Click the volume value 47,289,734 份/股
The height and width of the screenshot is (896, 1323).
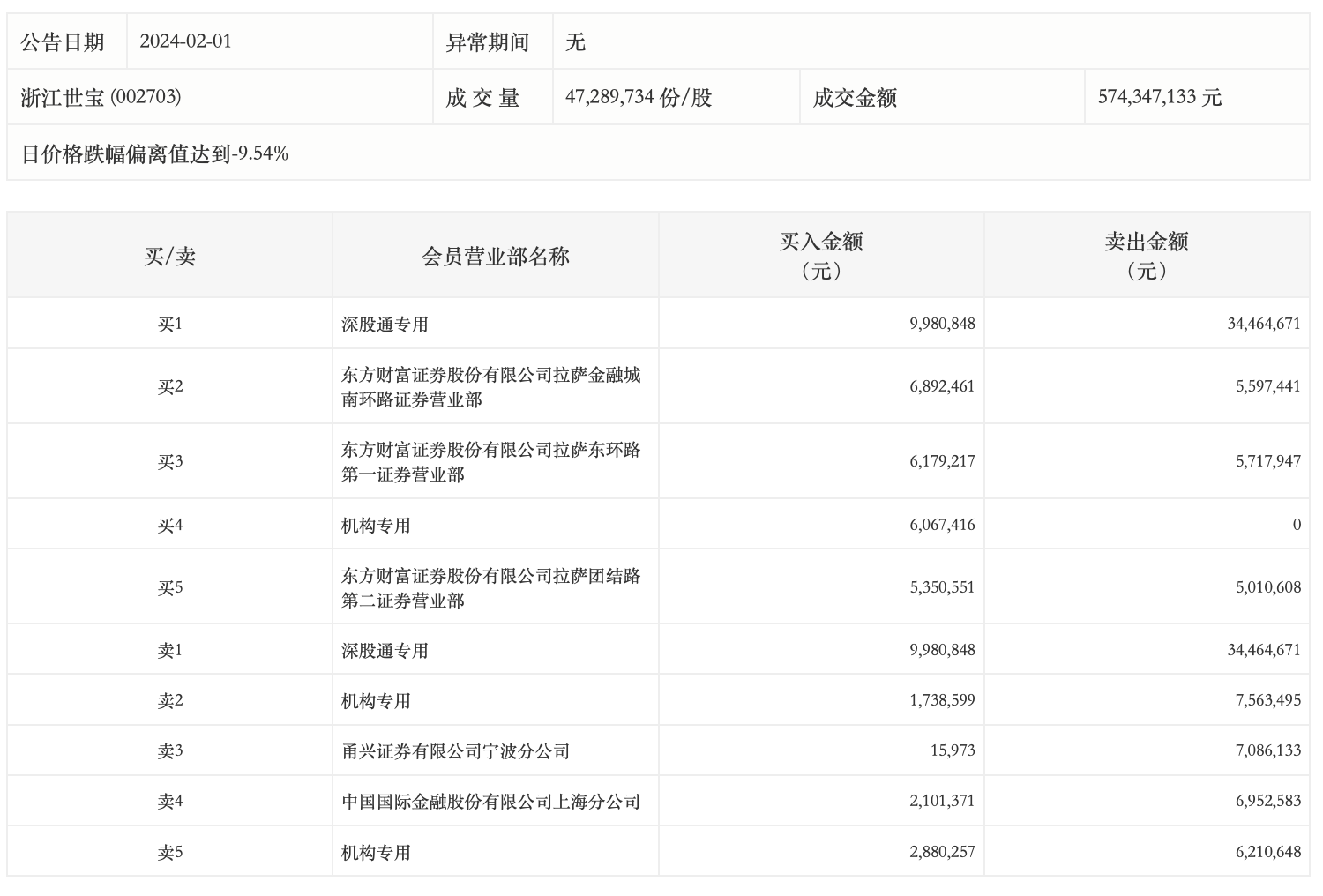point(639,97)
